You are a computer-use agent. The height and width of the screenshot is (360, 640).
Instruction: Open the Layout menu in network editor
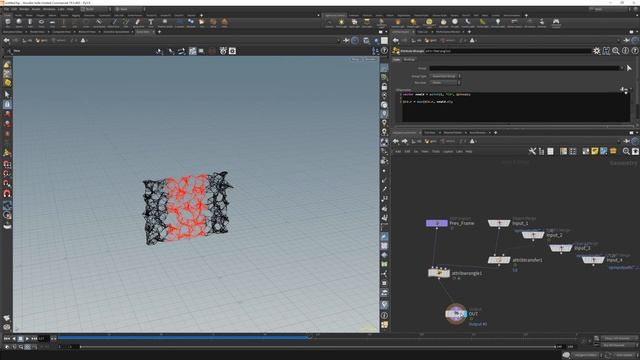(448, 151)
